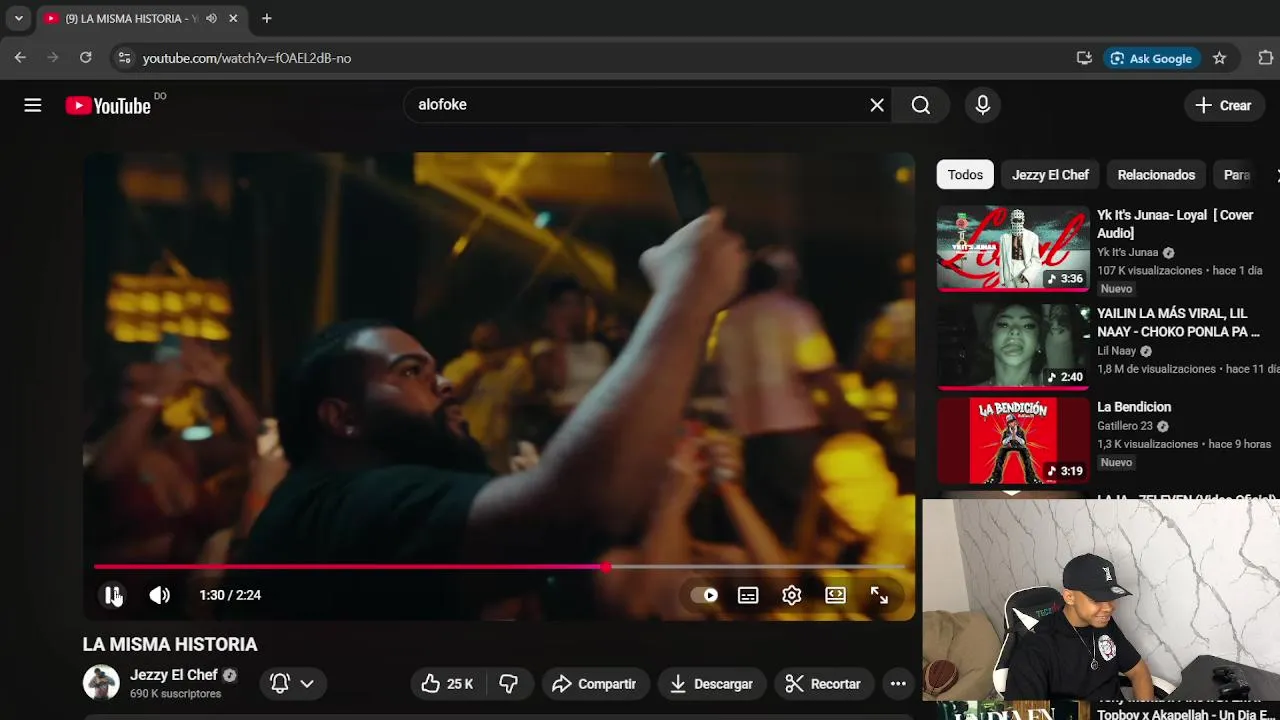The height and width of the screenshot is (720, 1280).
Task: Click the 690 K suscriptores text
Action: pyautogui.click(x=176, y=694)
